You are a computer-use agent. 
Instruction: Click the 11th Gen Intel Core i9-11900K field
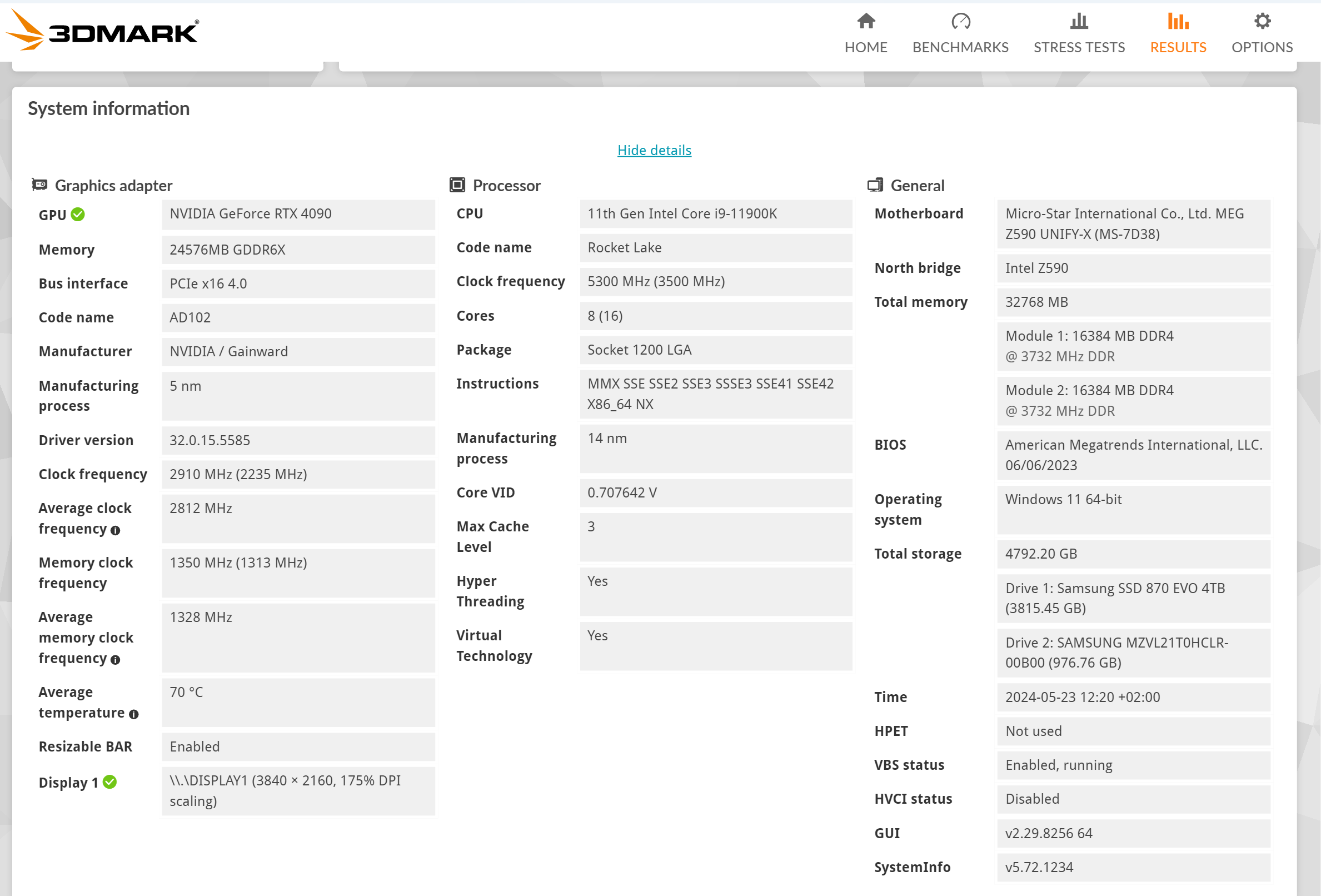click(x=715, y=214)
